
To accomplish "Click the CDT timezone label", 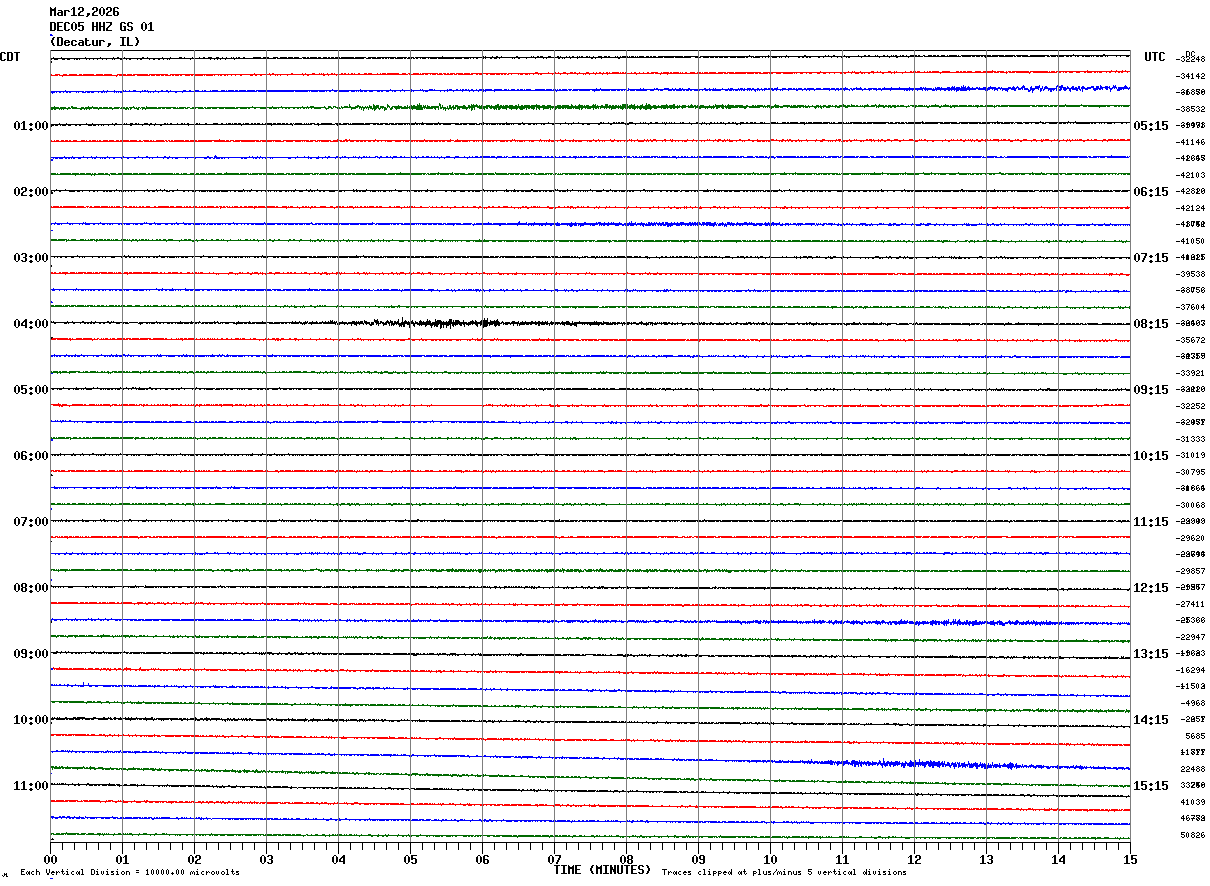I will 10,57.
